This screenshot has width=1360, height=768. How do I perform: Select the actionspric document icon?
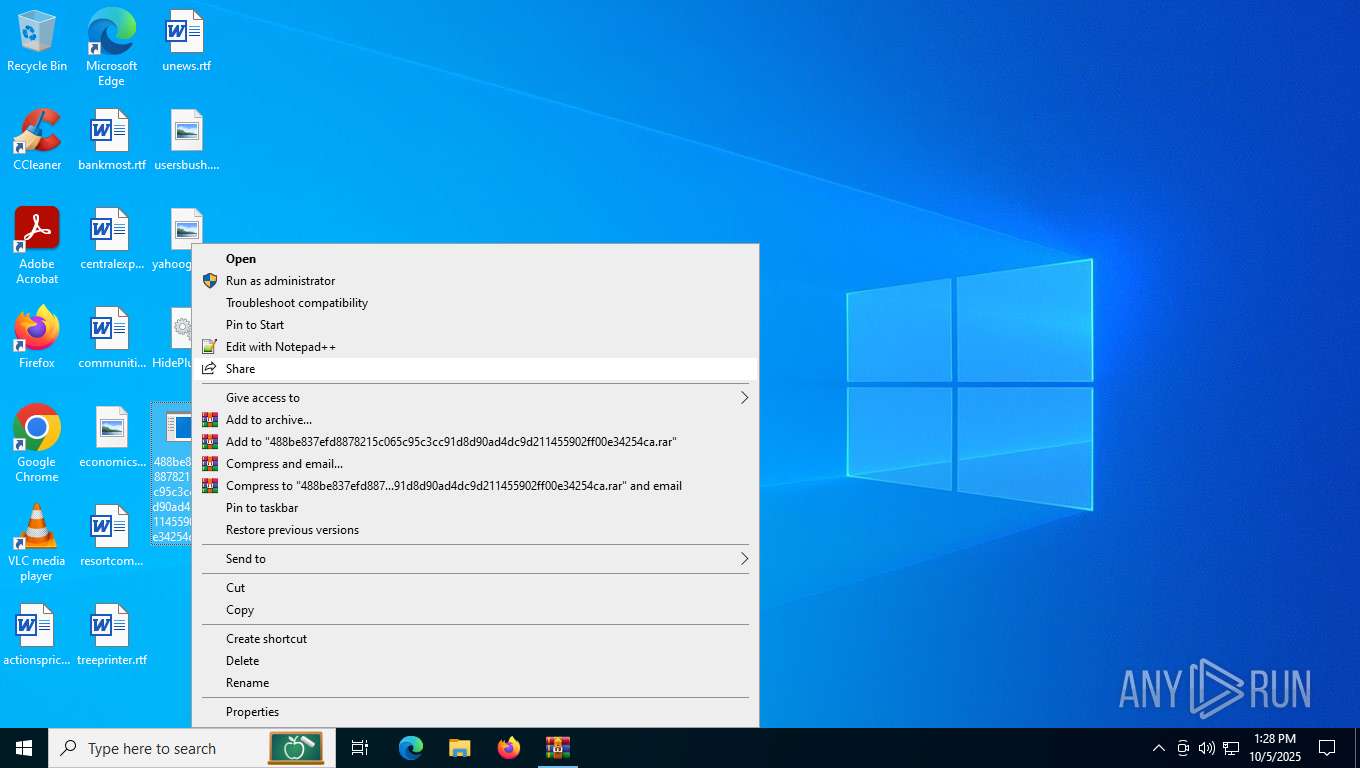(x=37, y=635)
